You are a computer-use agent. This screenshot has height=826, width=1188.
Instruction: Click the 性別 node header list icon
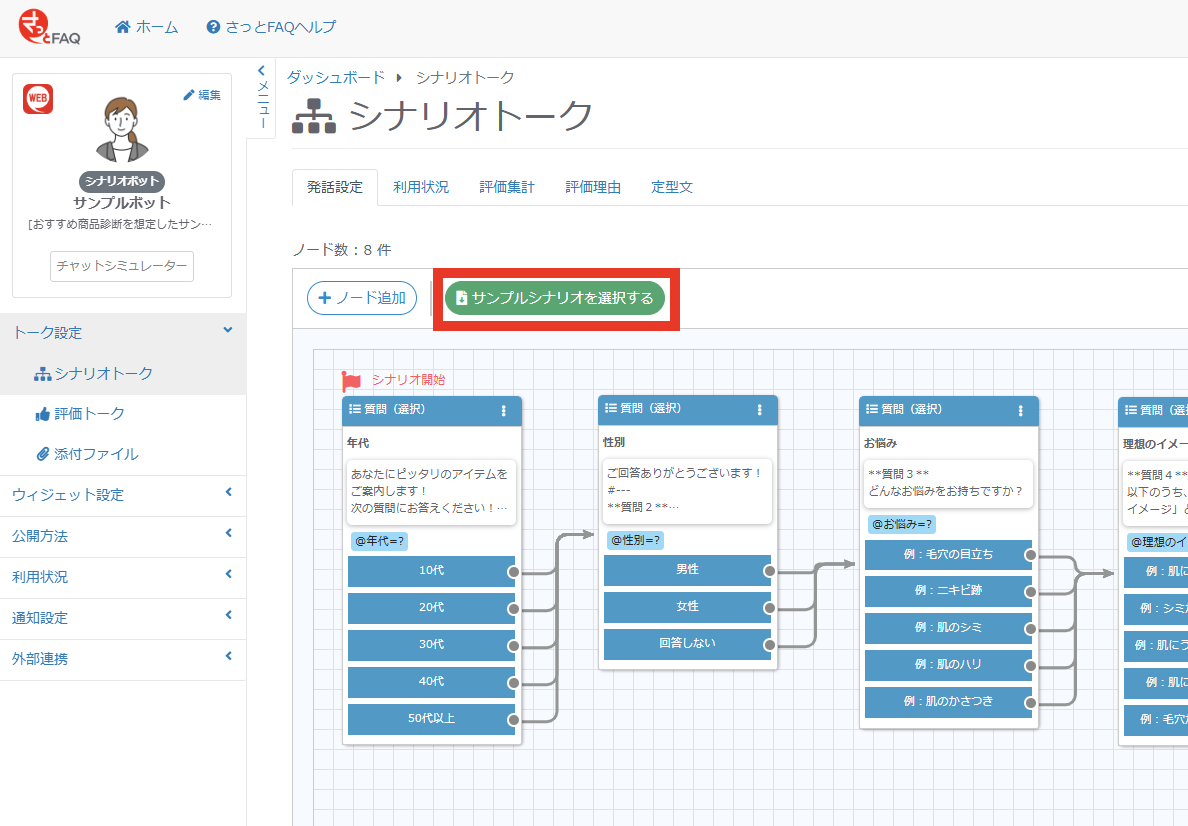click(x=611, y=408)
